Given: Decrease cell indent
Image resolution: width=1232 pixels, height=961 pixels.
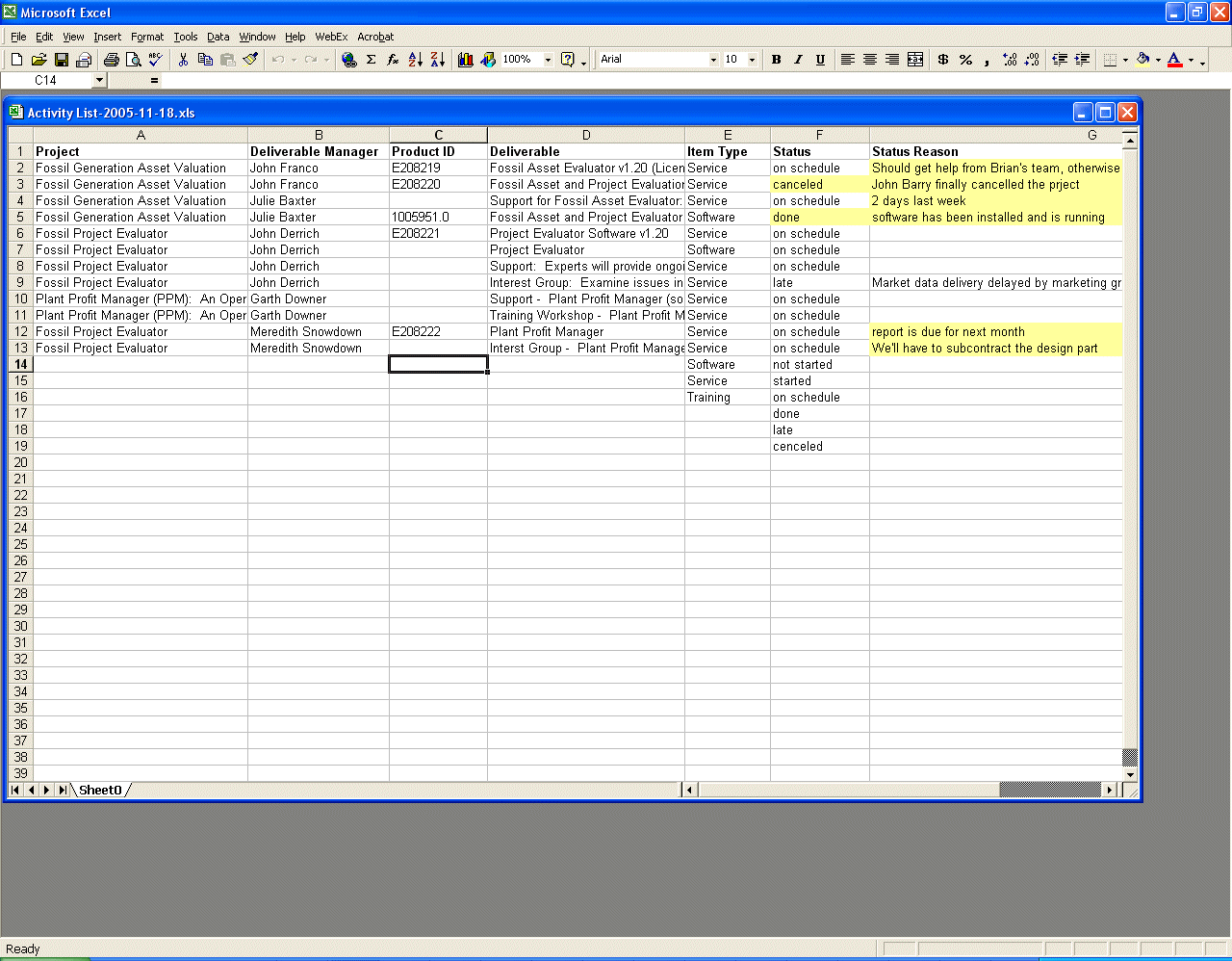Looking at the screenshot, I should click(x=1060, y=60).
